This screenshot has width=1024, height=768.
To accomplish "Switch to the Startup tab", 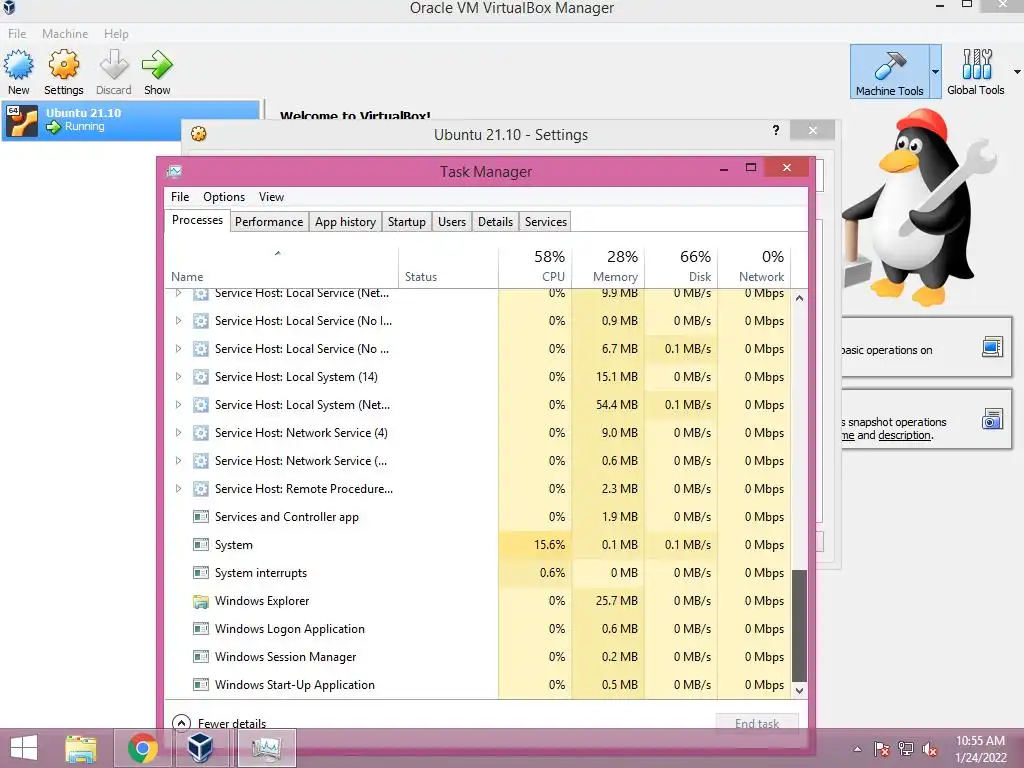I will 406,221.
